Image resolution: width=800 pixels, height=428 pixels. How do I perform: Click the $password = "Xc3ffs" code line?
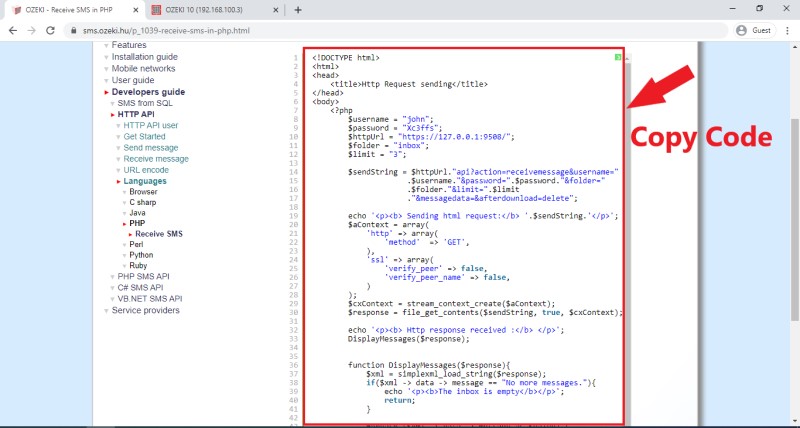click(395, 128)
